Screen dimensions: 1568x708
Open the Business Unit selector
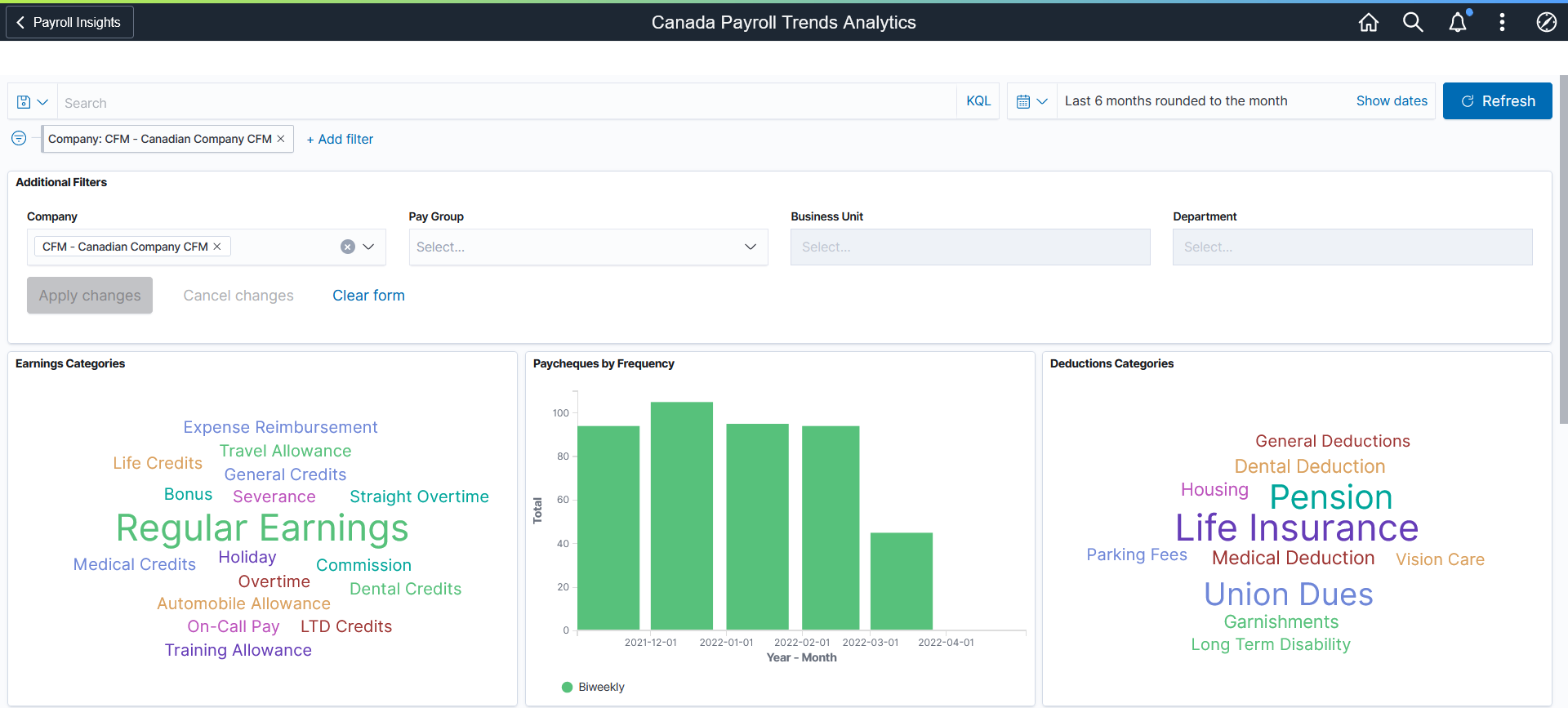point(970,247)
